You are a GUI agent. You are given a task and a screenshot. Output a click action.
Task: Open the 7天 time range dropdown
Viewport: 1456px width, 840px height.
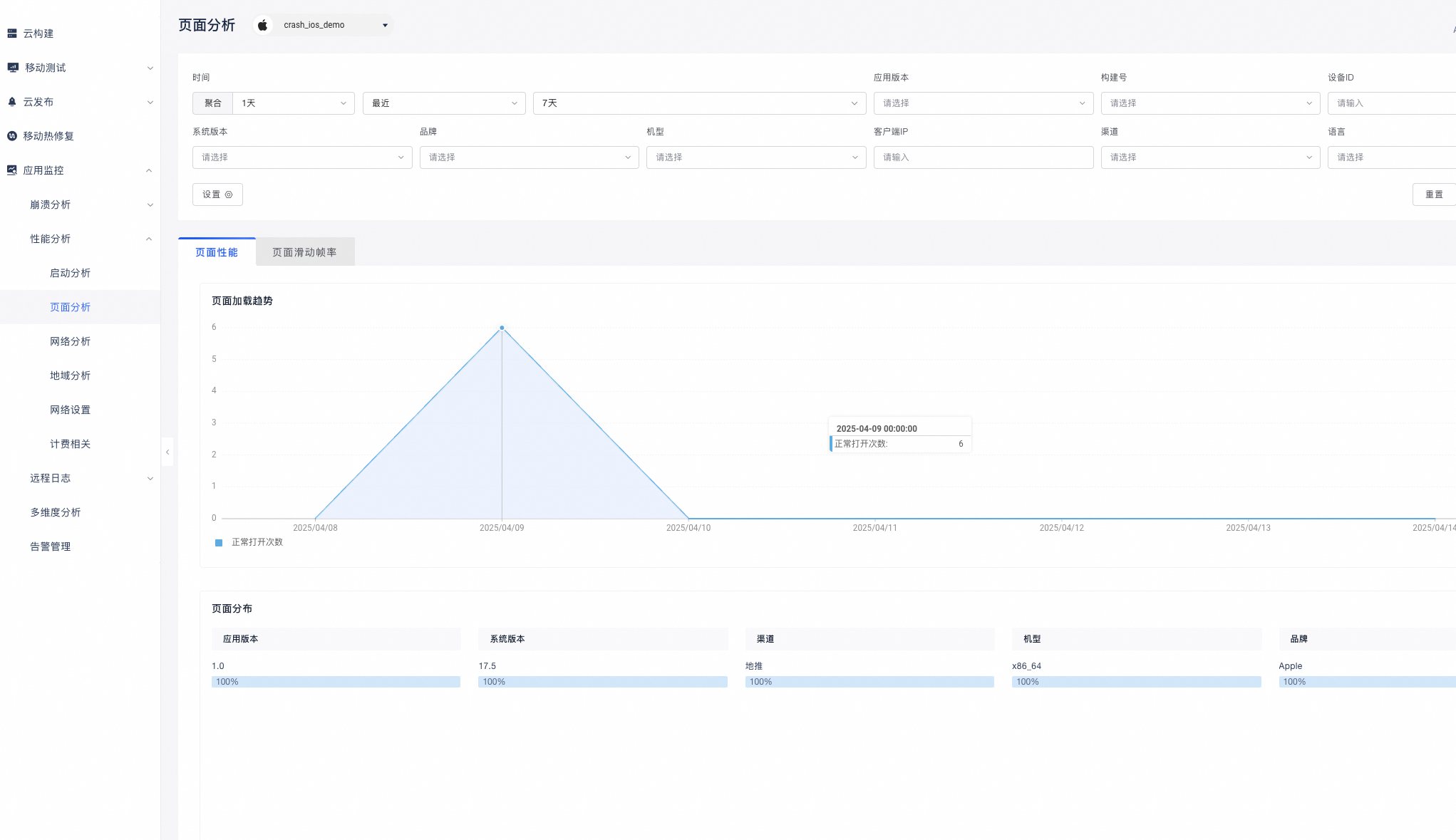click(x=699, y=103)
